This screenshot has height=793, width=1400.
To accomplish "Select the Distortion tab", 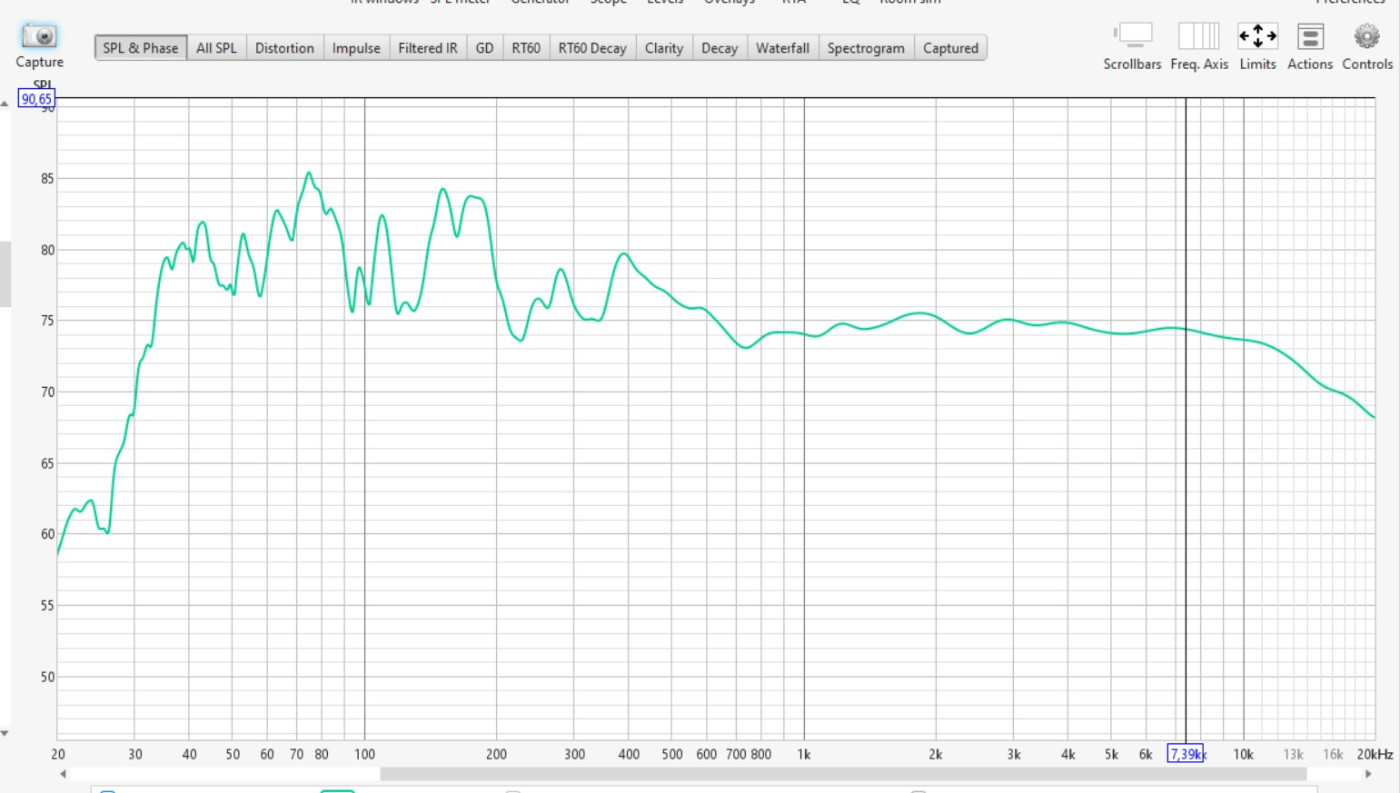I will (x=284, y=48).
